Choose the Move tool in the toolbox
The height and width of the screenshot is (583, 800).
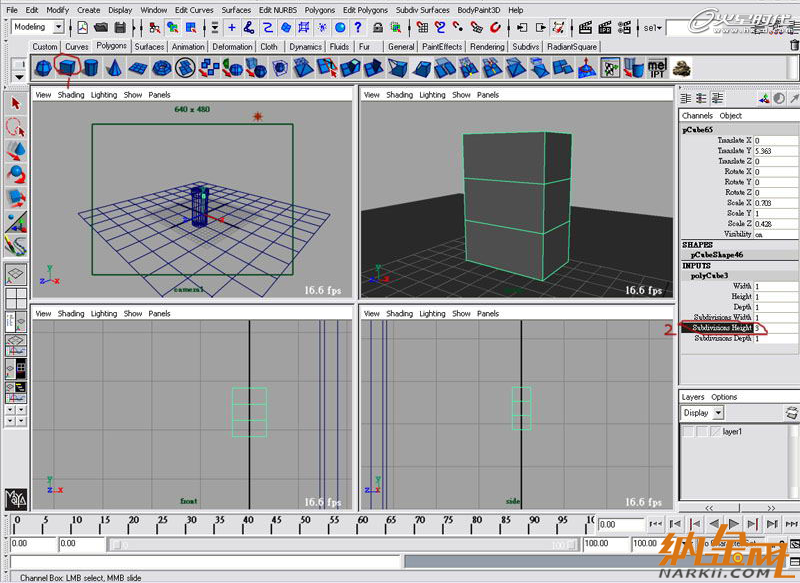pyautogui.click(x=16, y=150)
